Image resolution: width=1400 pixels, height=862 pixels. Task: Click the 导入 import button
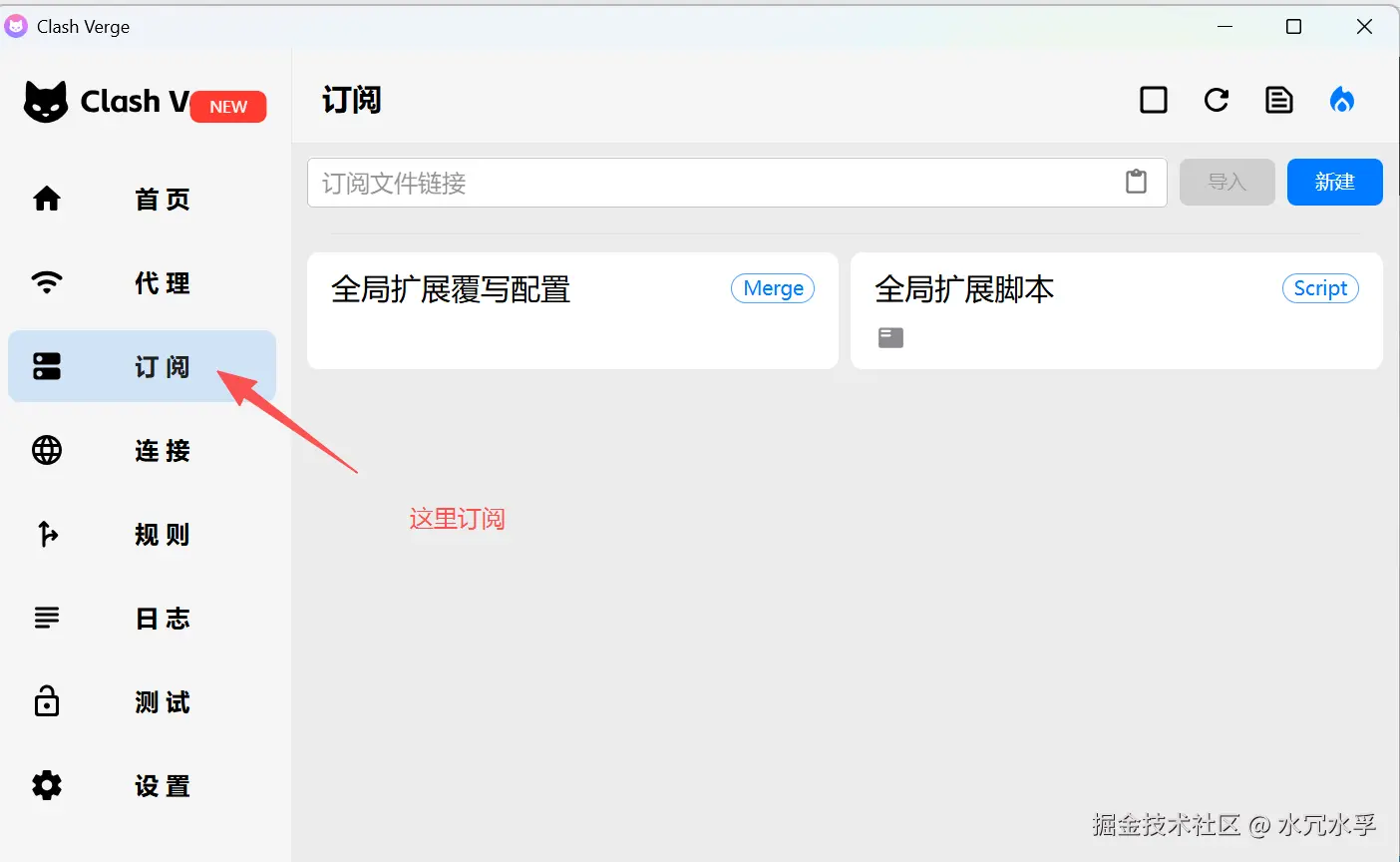pos(1227,182)
